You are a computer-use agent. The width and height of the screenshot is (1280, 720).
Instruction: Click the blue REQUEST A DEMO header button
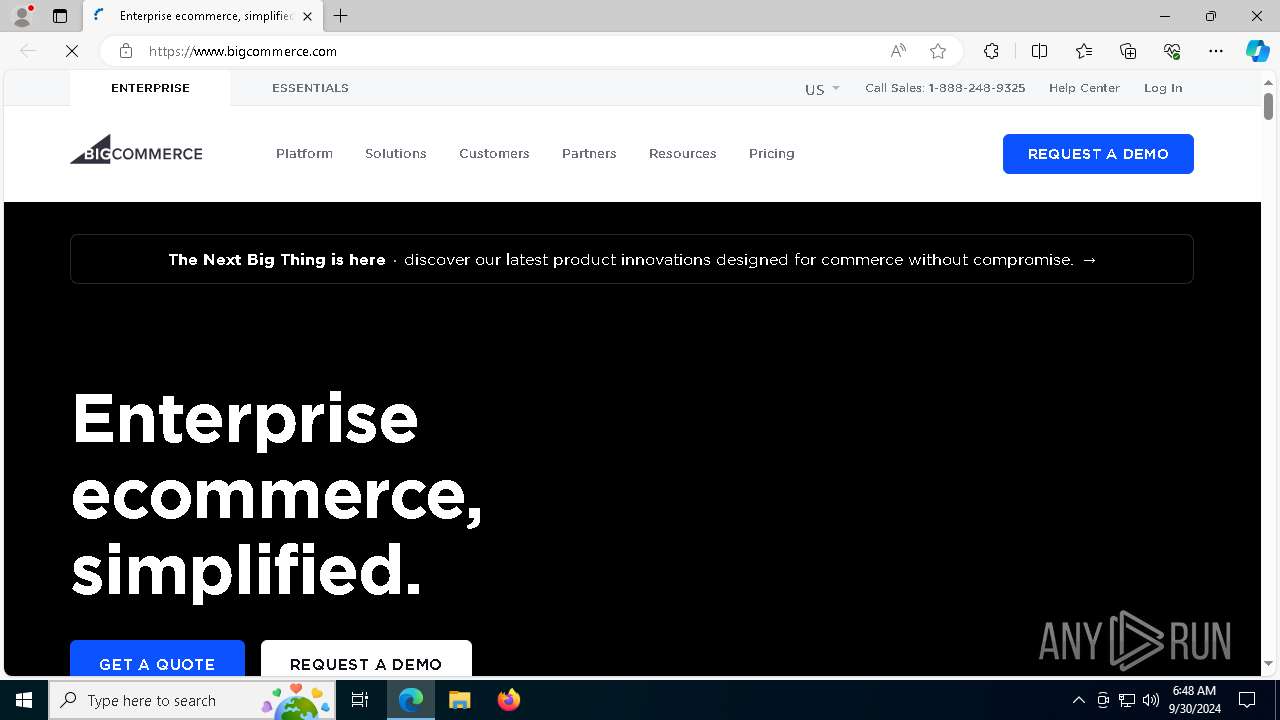[1098, 154]
